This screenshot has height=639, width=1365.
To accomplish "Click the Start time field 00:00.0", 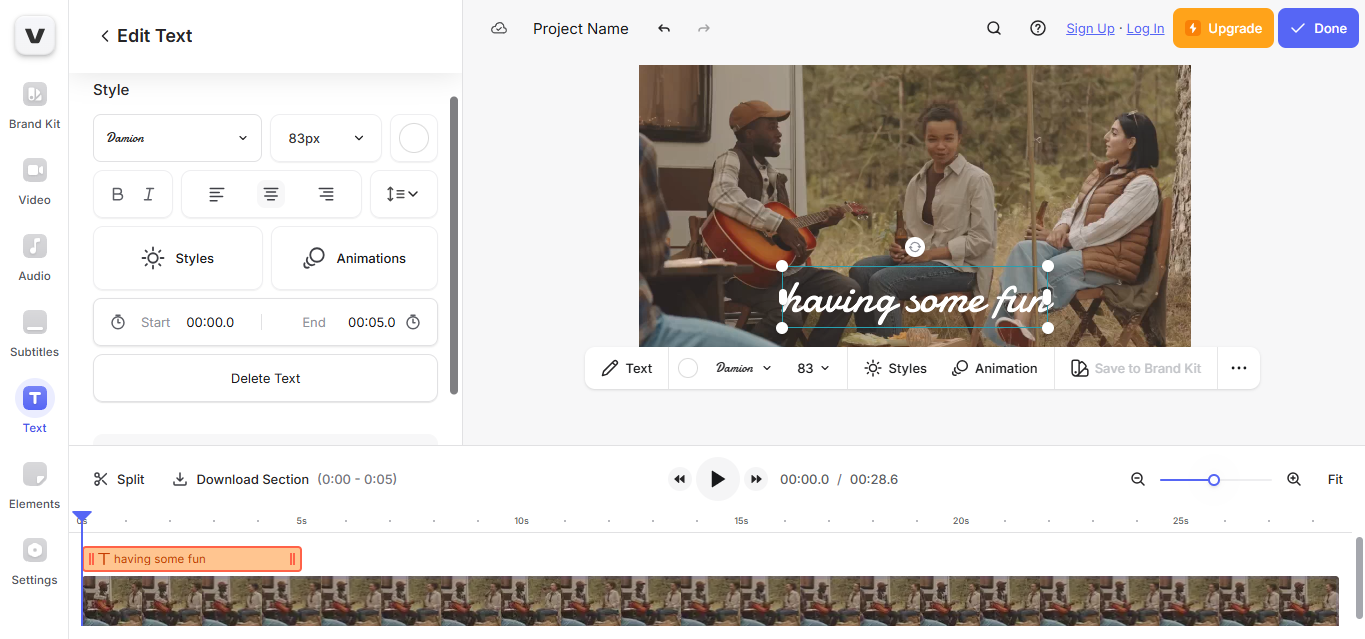I will [x=210, y=322].
